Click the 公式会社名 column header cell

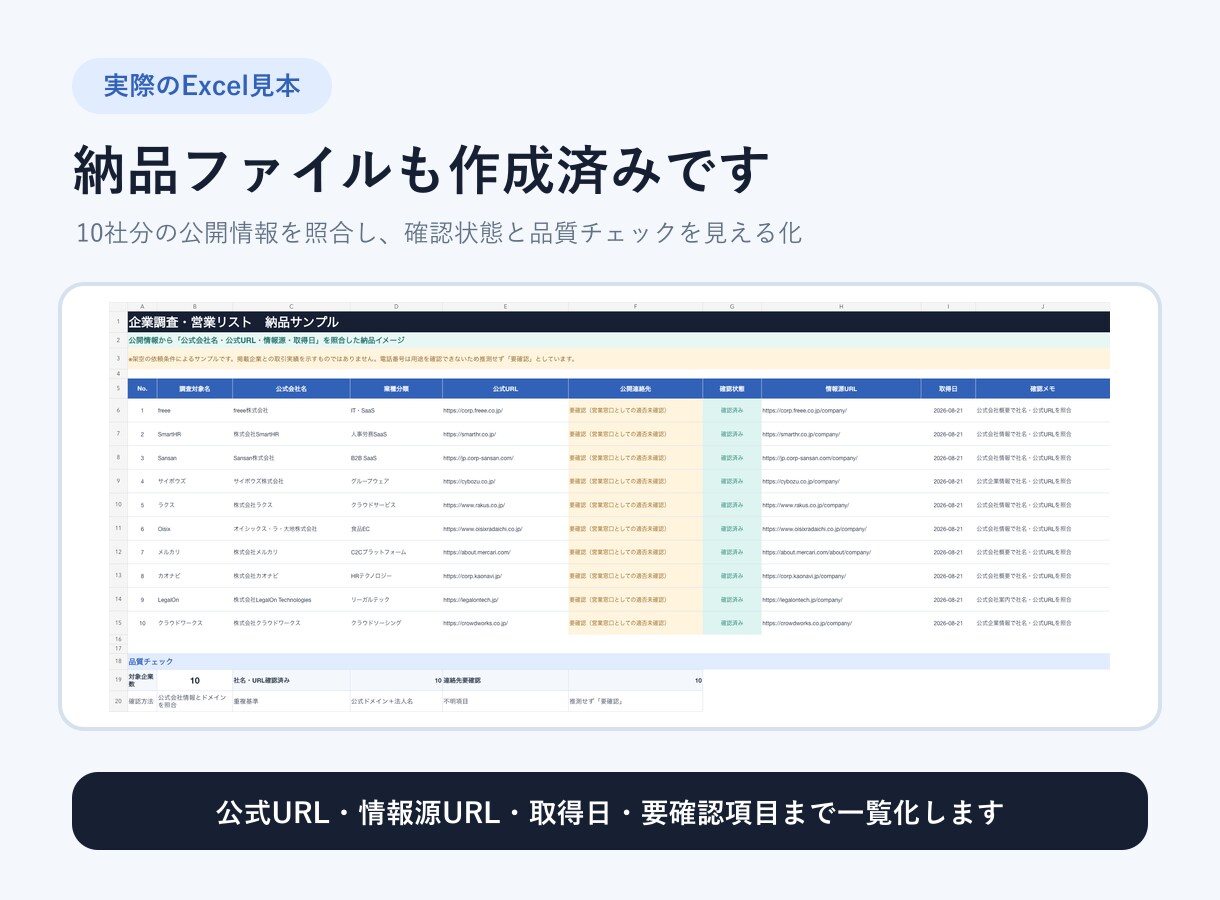click(x=291, y=388)
